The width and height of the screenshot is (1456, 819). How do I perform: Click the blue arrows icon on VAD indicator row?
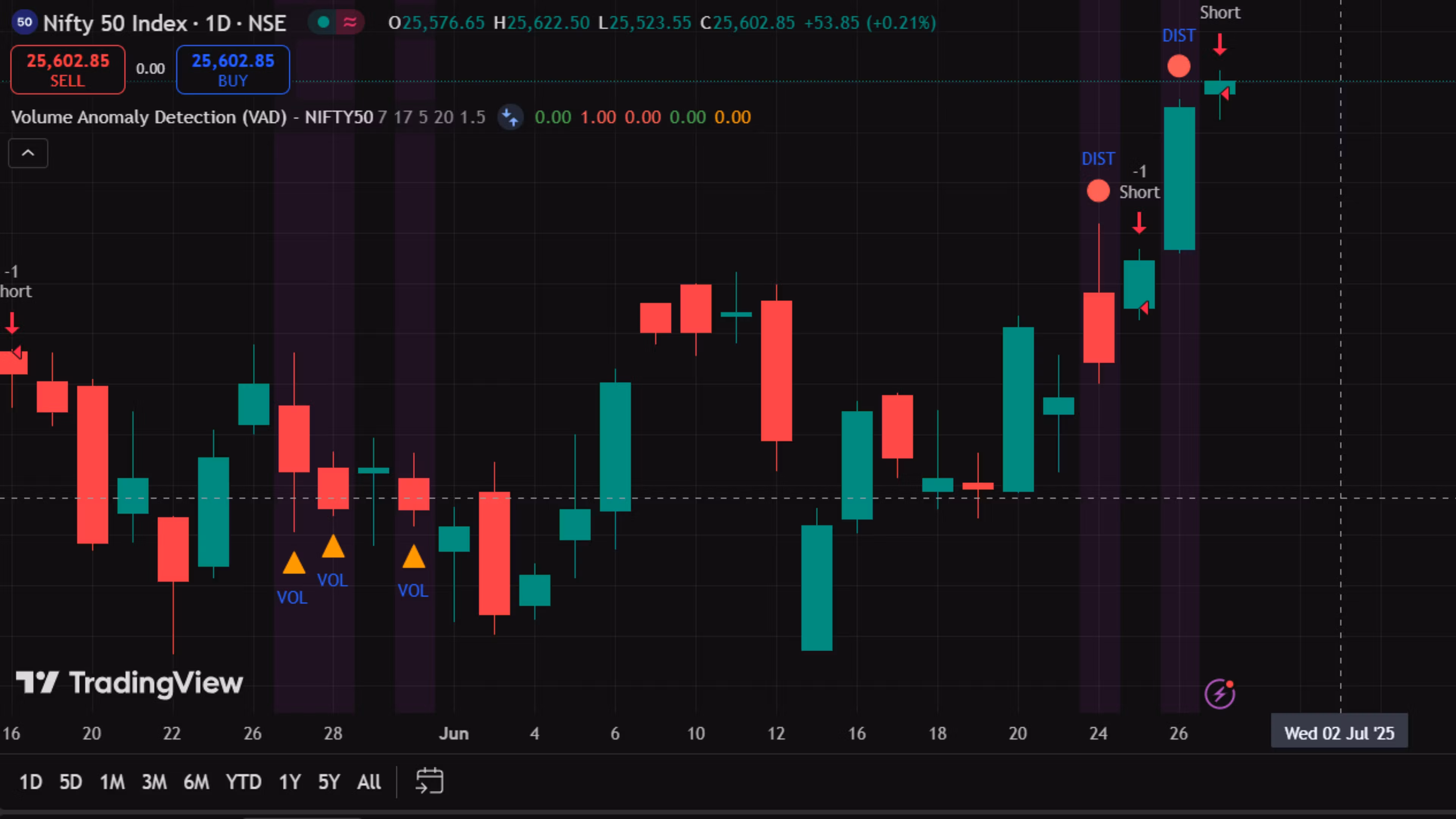pos(510,118)
